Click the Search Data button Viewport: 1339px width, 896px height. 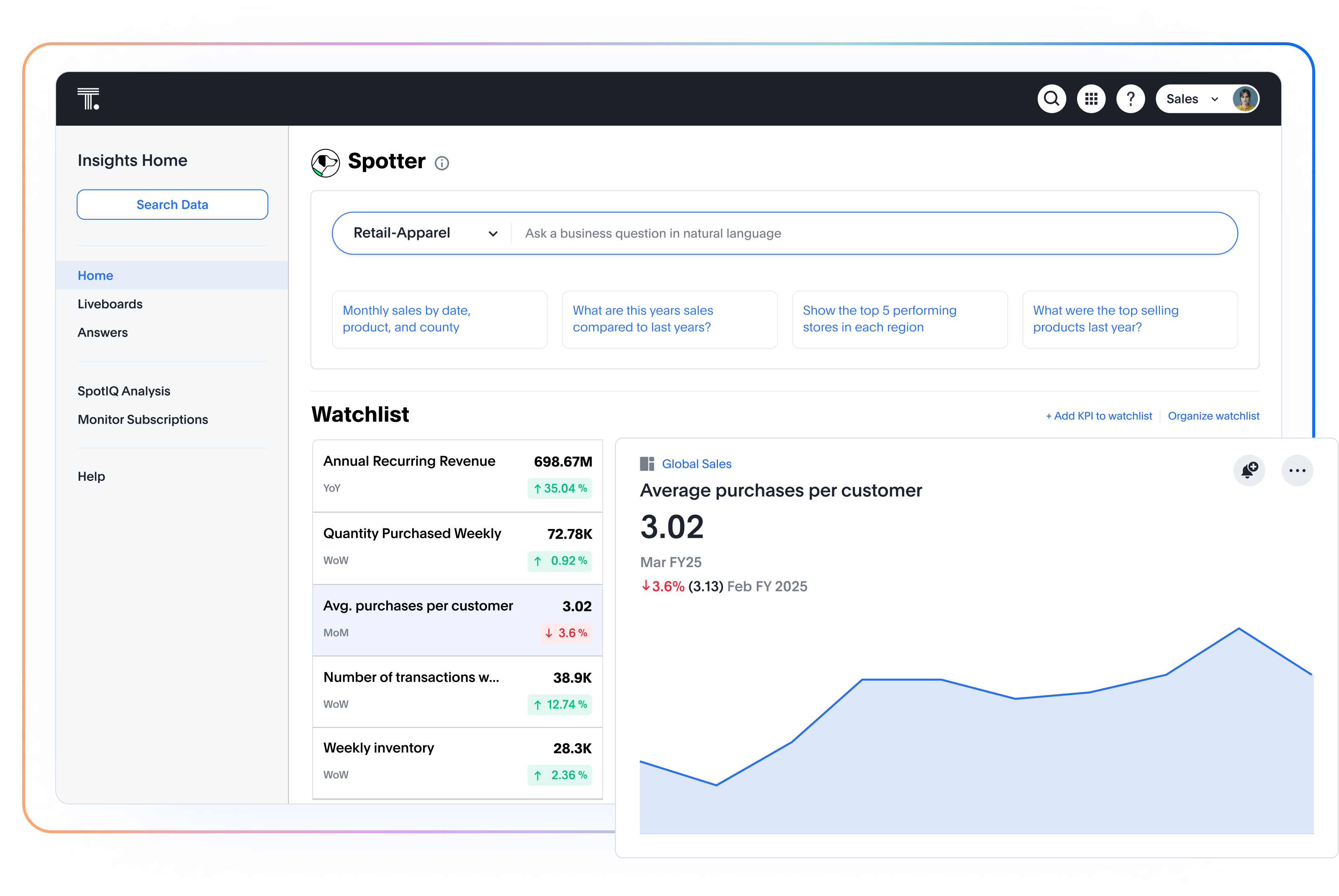[x=172, y=204]
